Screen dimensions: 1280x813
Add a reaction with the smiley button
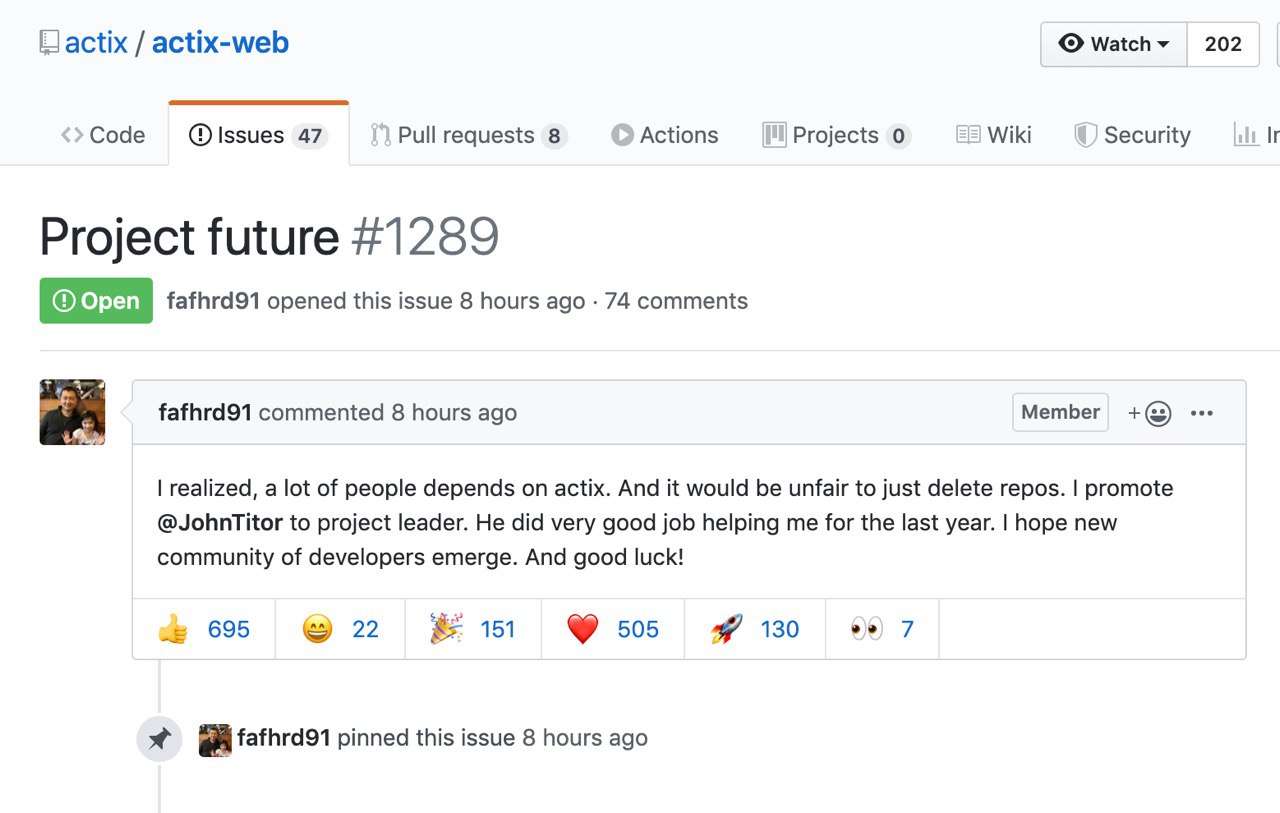(x=1150, y=413)
